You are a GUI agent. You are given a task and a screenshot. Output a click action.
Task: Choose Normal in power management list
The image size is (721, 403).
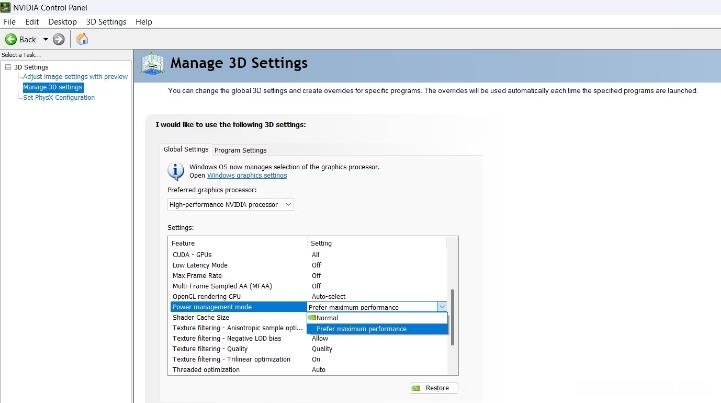point(330,318)
